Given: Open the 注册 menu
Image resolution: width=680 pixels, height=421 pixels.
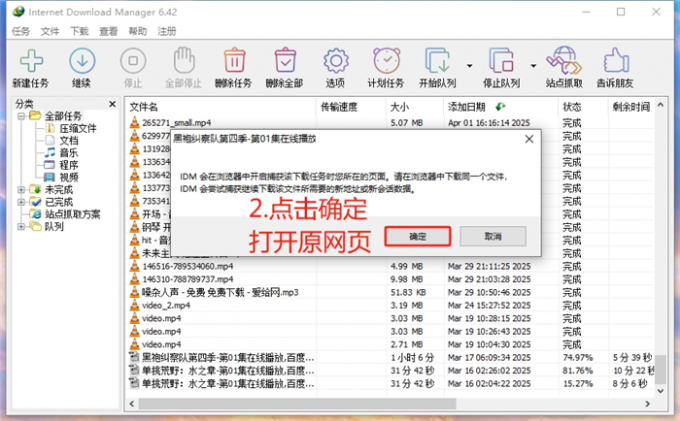Looking at the screenshot, I should tap(167, 31).
